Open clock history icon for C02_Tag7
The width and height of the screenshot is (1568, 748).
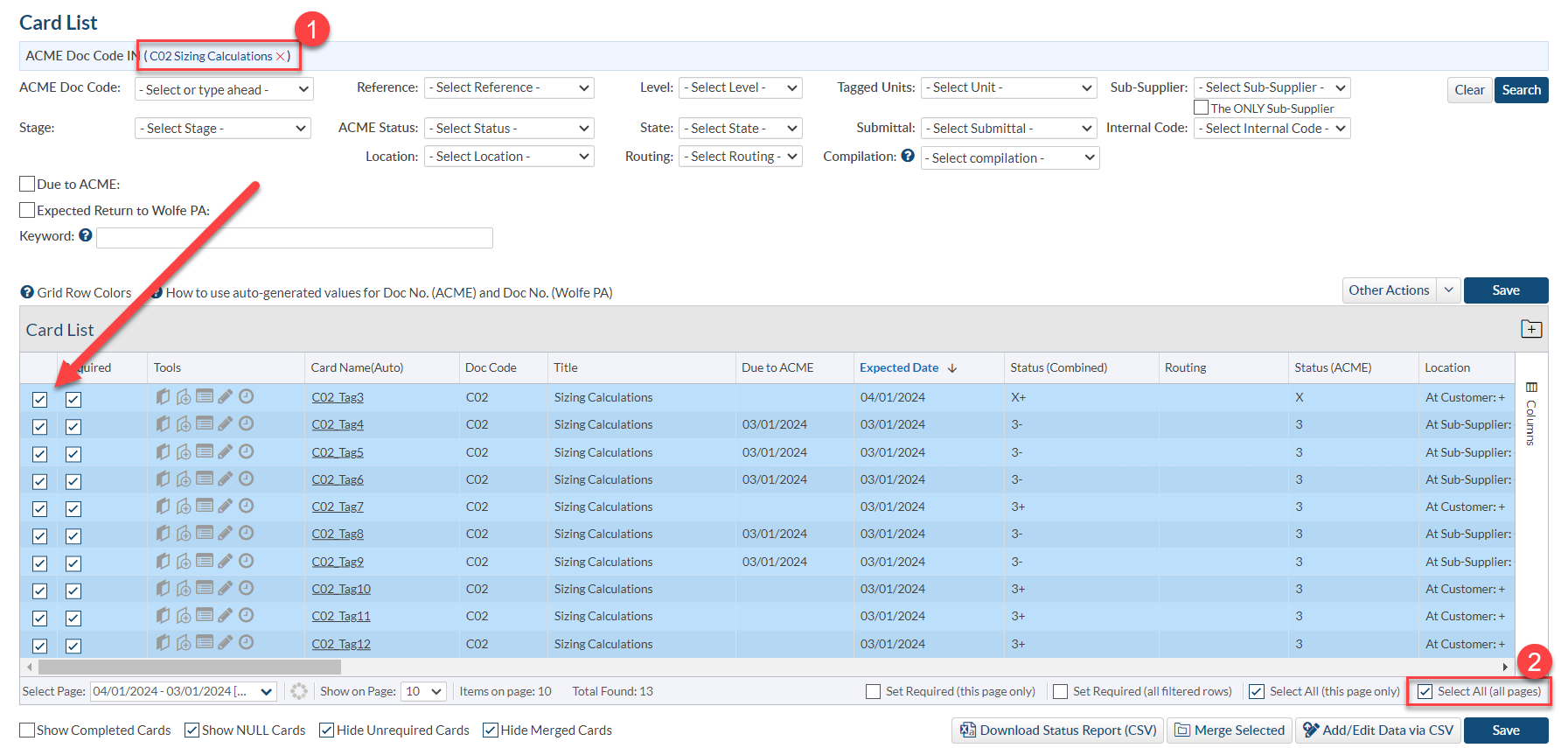click(247, 506)
